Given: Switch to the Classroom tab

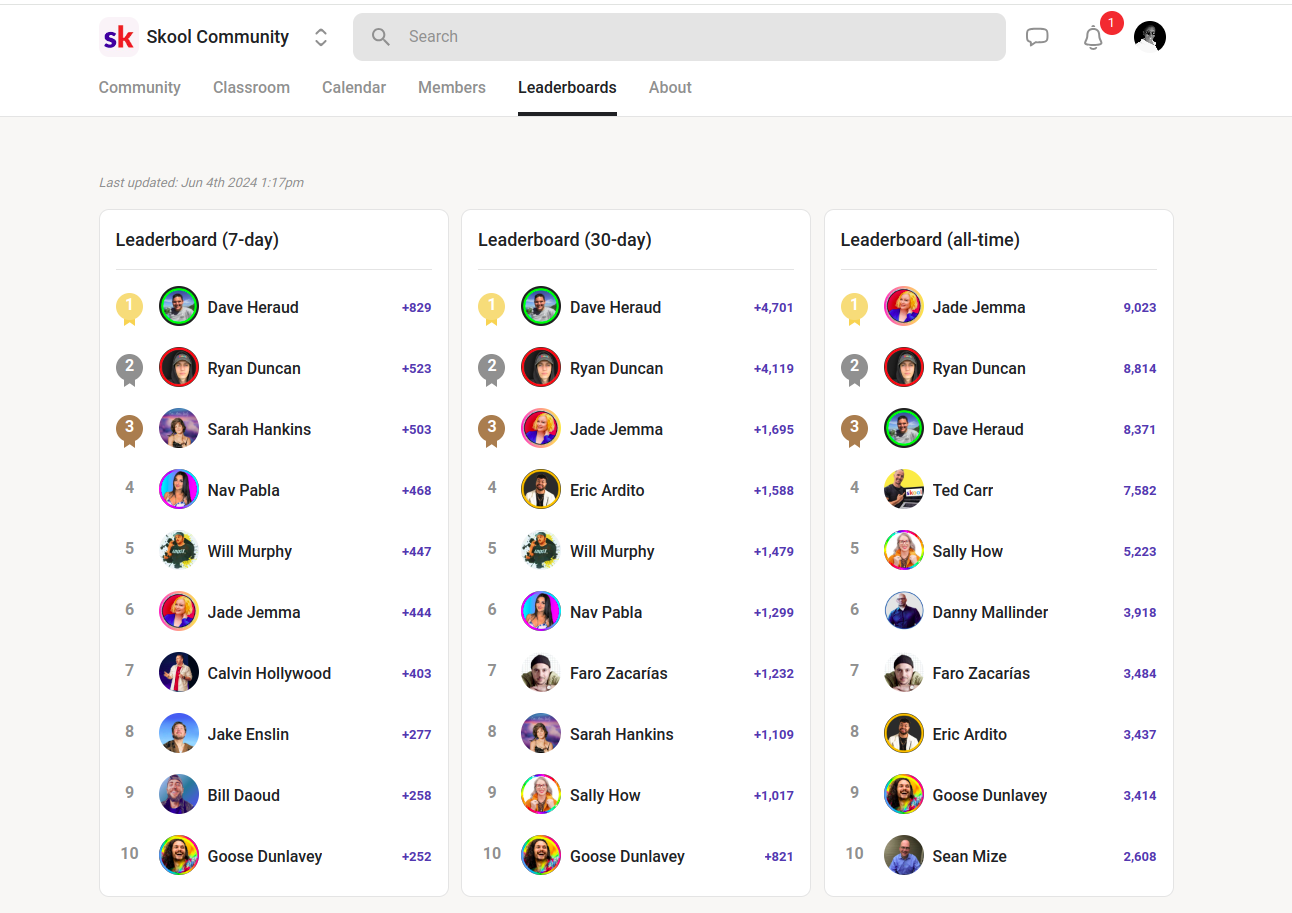Looking at the screenshot, I should (x=251, y=87).
